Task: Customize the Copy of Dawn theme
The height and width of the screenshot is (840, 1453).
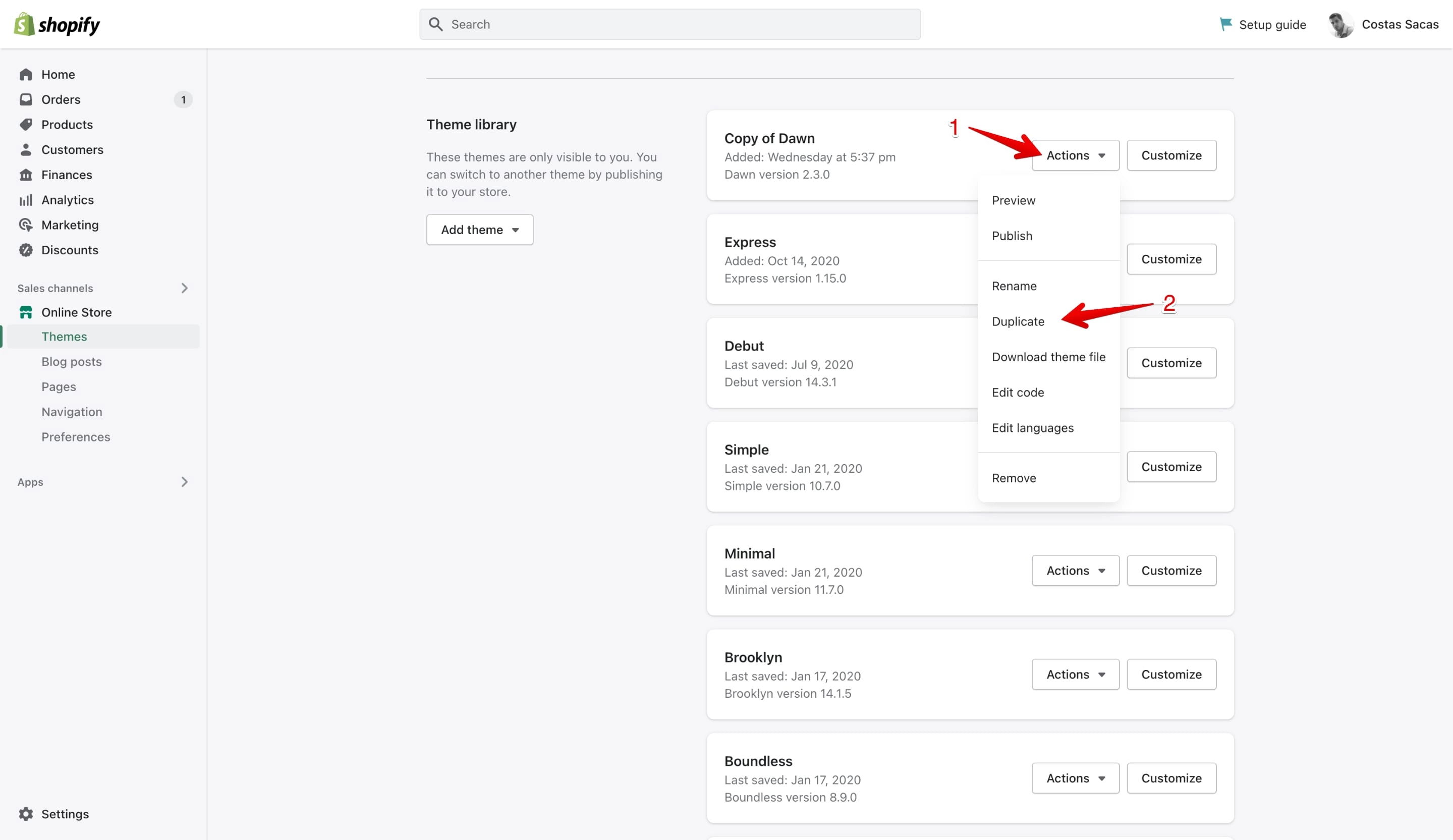Action: 1171,155
